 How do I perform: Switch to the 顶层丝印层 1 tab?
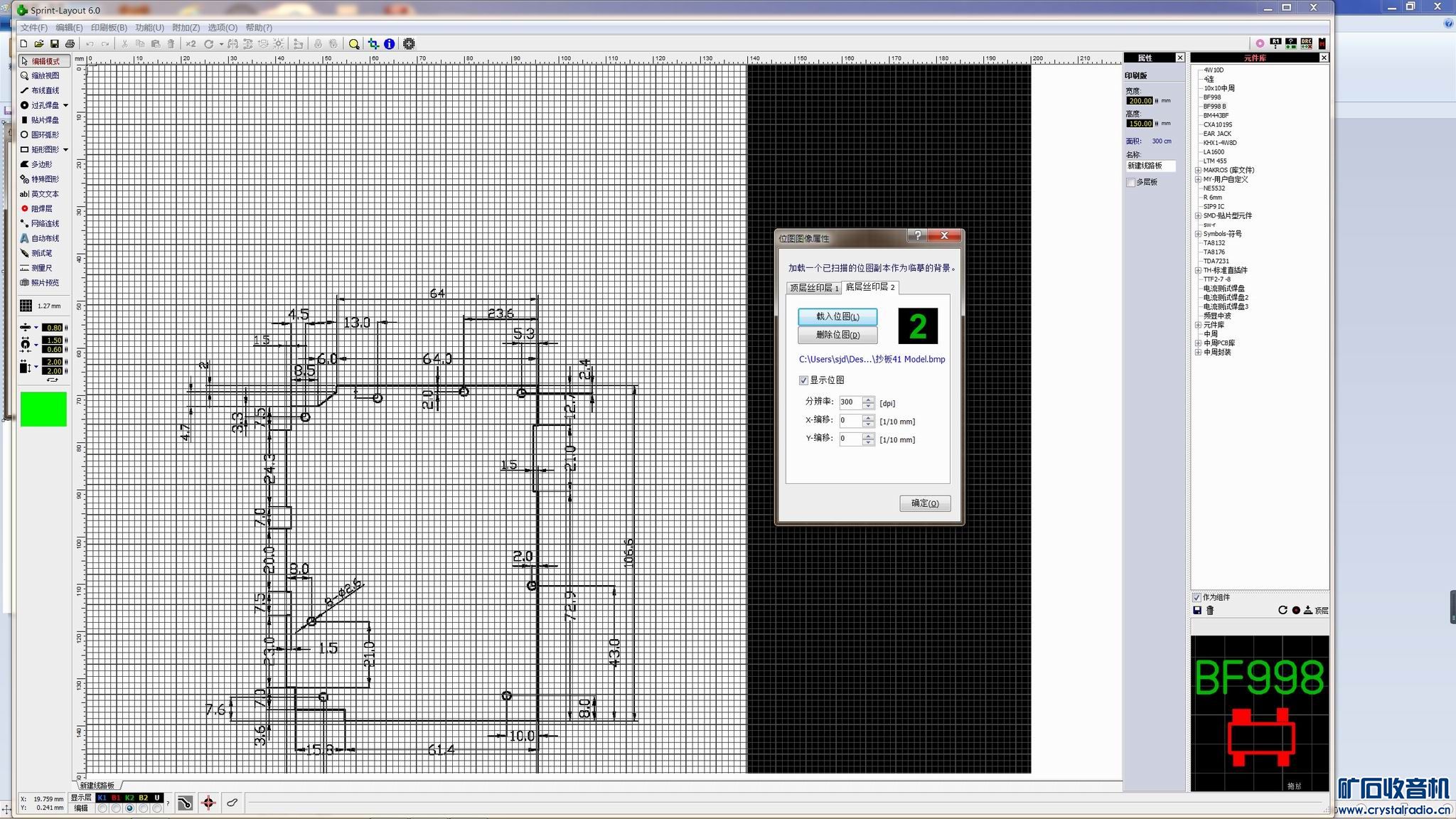[x=814, y=288]
